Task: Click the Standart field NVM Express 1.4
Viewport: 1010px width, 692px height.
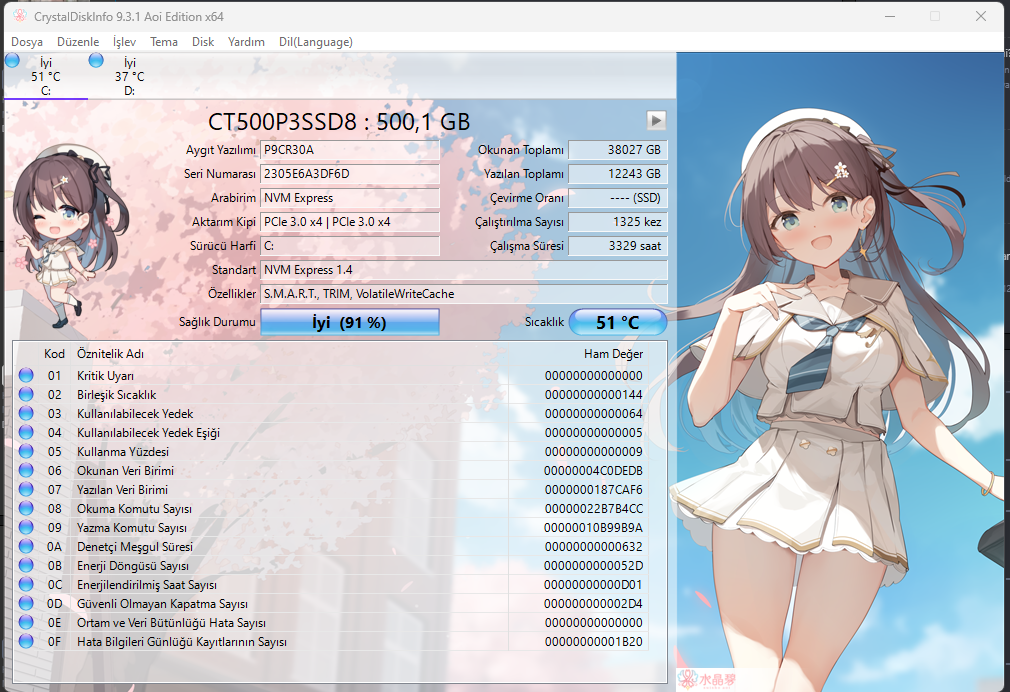Action: click(464, 270)
